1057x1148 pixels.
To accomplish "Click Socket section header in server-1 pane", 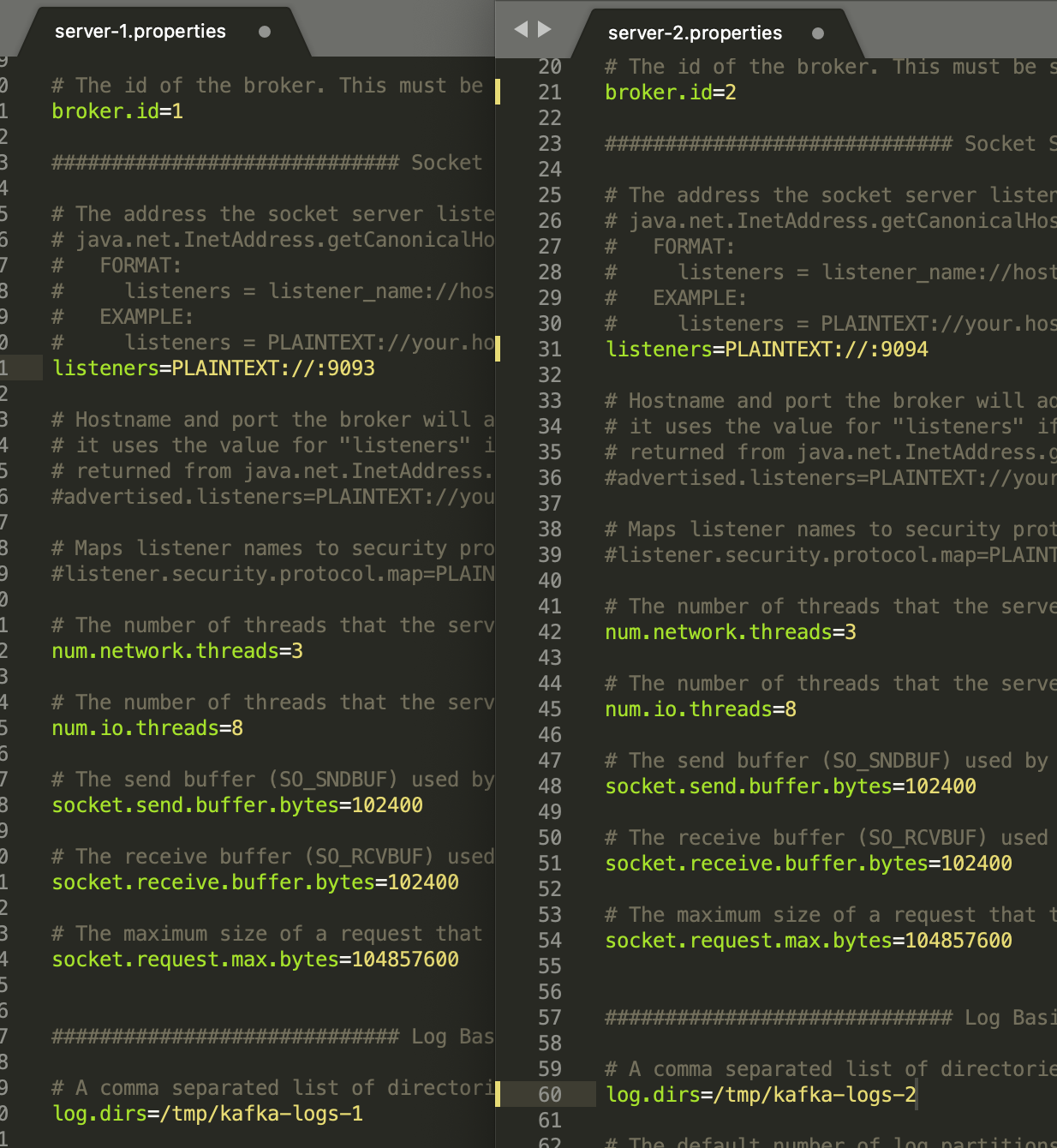I will [x=267, y=163].
